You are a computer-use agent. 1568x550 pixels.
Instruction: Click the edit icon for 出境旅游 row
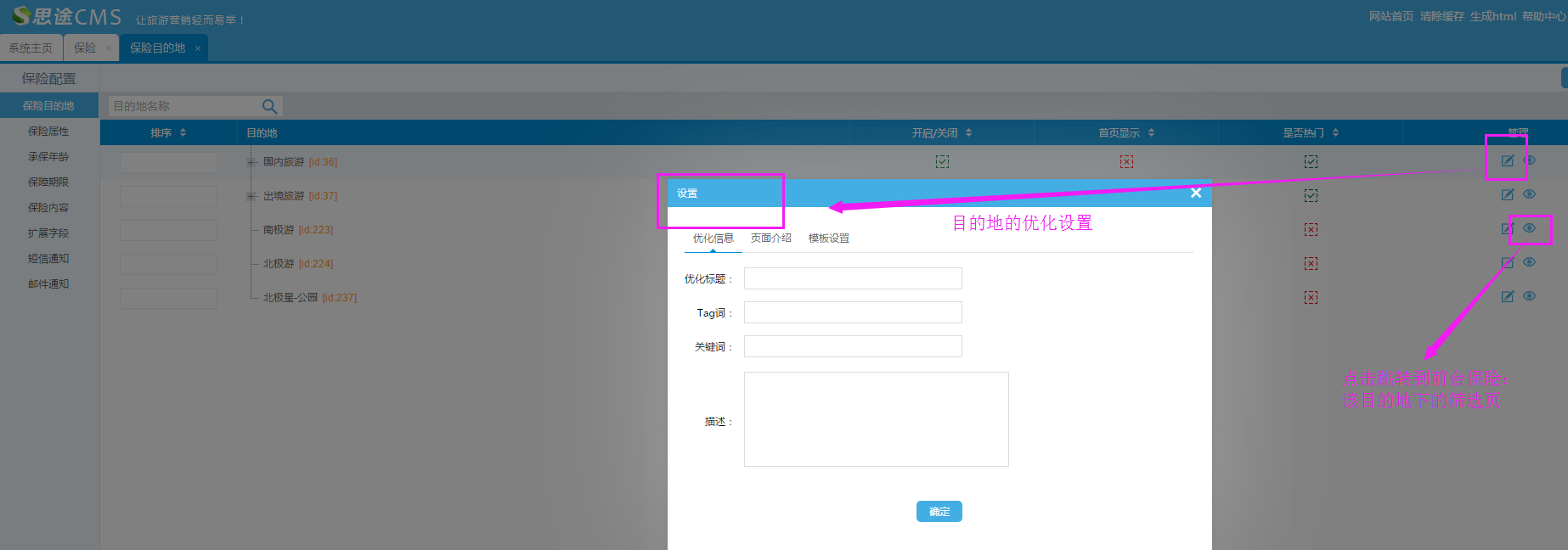[1507, 194]
